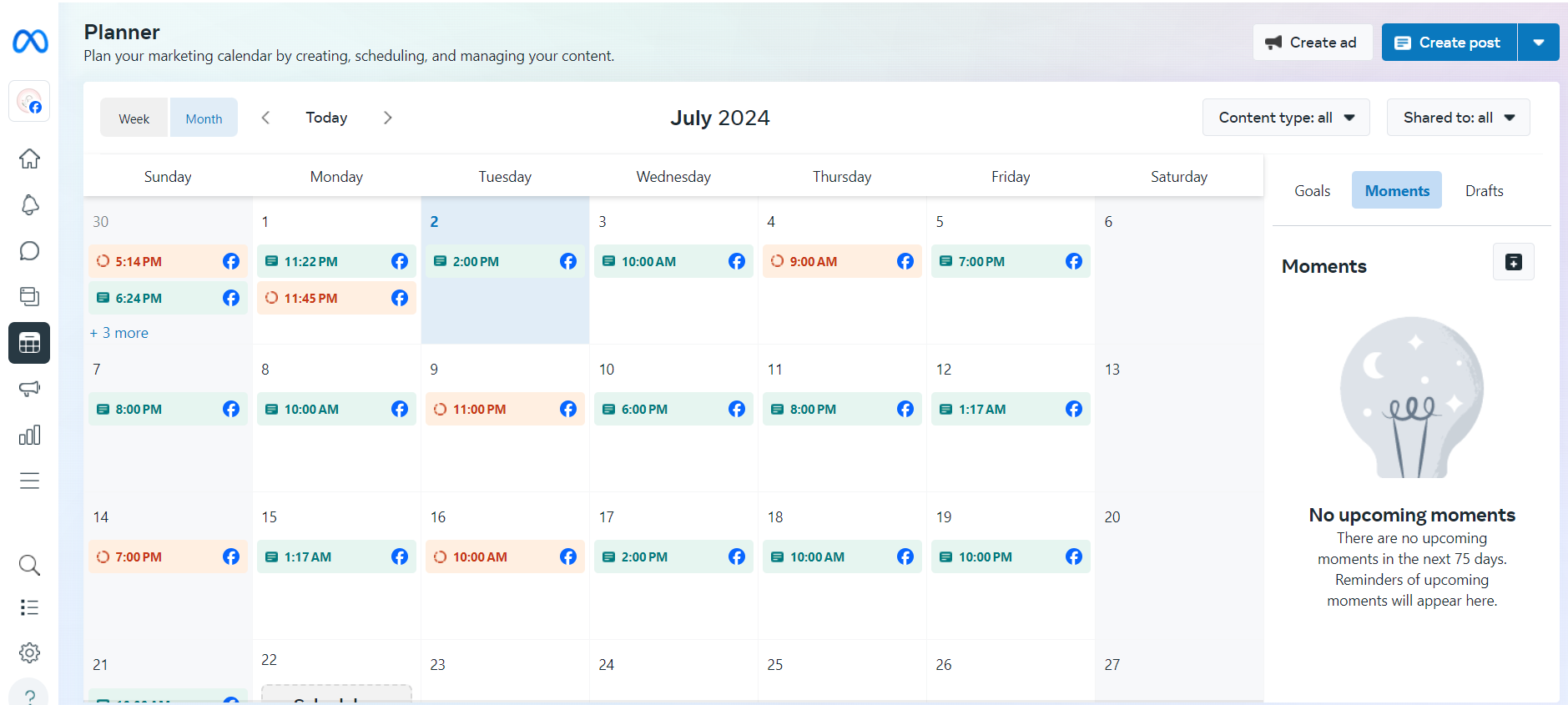Open the Home icon in sidebar
The width and height of the screenshot is (1568, 705).
point(29,159)
